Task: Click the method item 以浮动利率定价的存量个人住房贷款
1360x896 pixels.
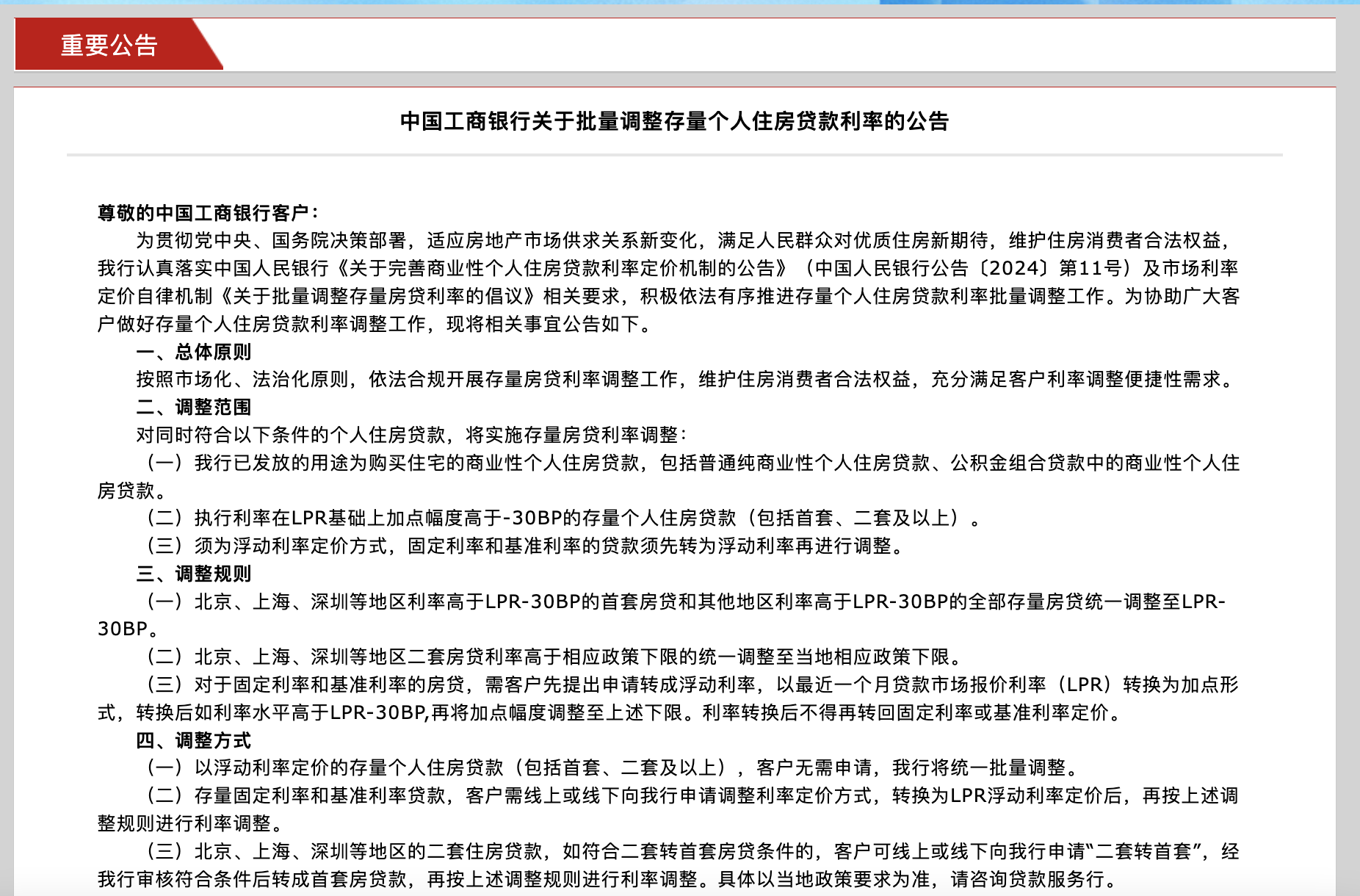Action: pos(613,768)
